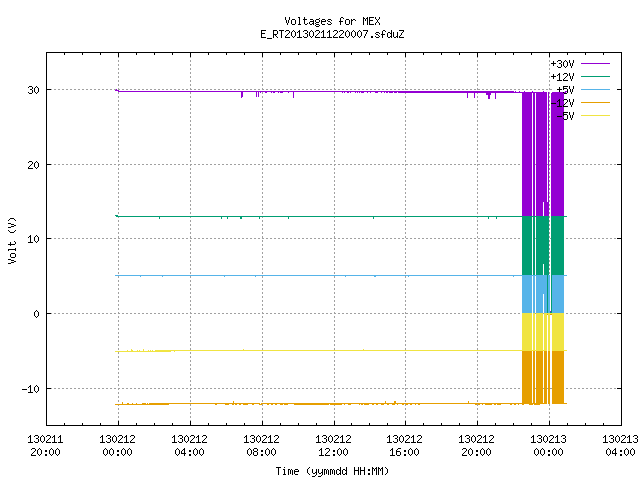Screen dimensions: 640x480
Task: Click the x-axis tick label '130212 12:00'
Action: click(333, 446)
